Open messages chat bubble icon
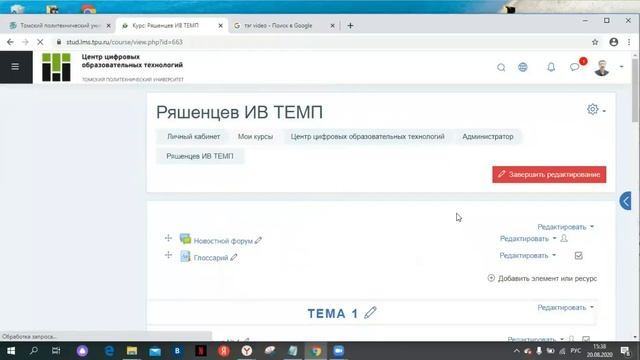 pos(575,67)
